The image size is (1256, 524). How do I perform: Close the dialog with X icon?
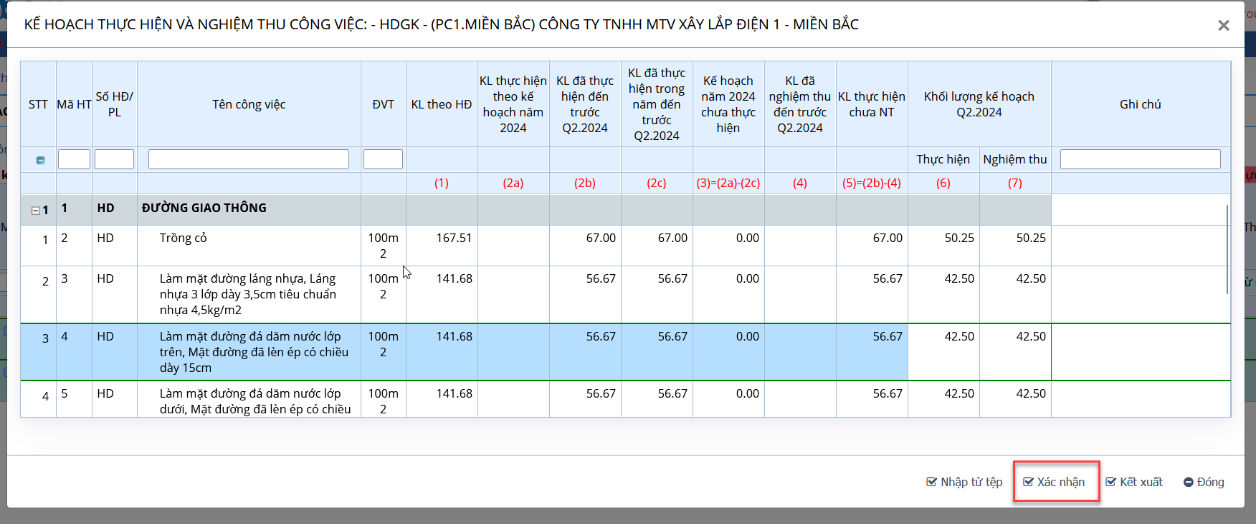1223,26
